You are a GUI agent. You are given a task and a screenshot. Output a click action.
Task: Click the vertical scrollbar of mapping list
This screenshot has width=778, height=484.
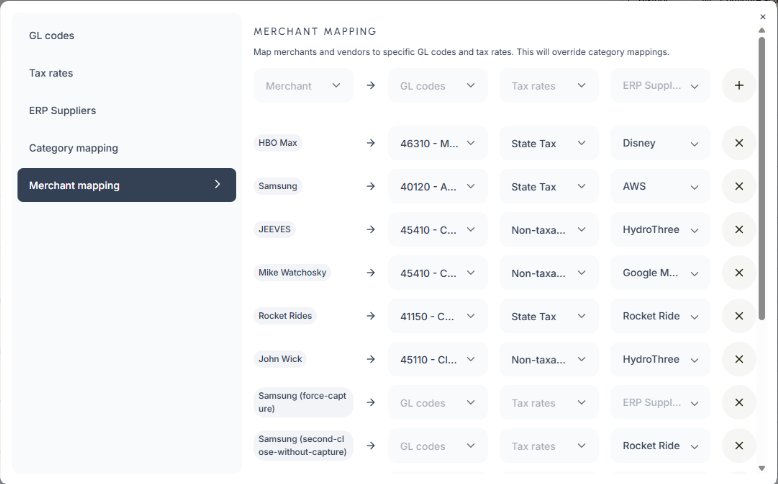point(762,180)
